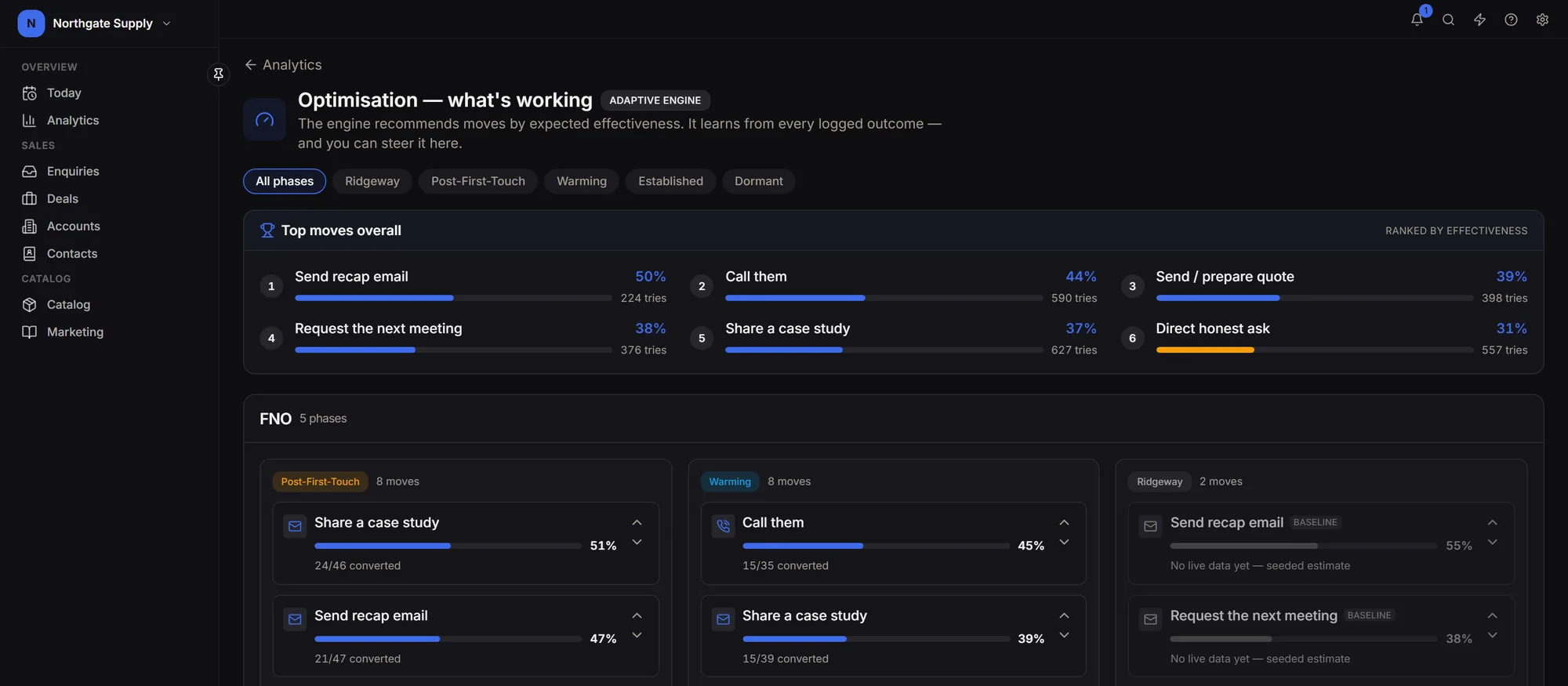The image size is (1568, 686).
Task: Click the Deals icon in sidebar
Action: pos(30,199)
